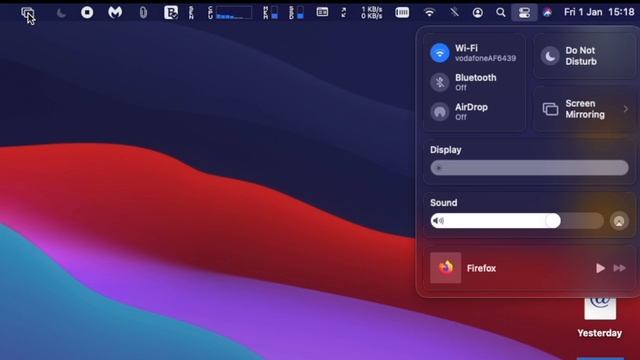Open Do Not Disturb options via its label

pyautogui.click(x=581, y=56)
